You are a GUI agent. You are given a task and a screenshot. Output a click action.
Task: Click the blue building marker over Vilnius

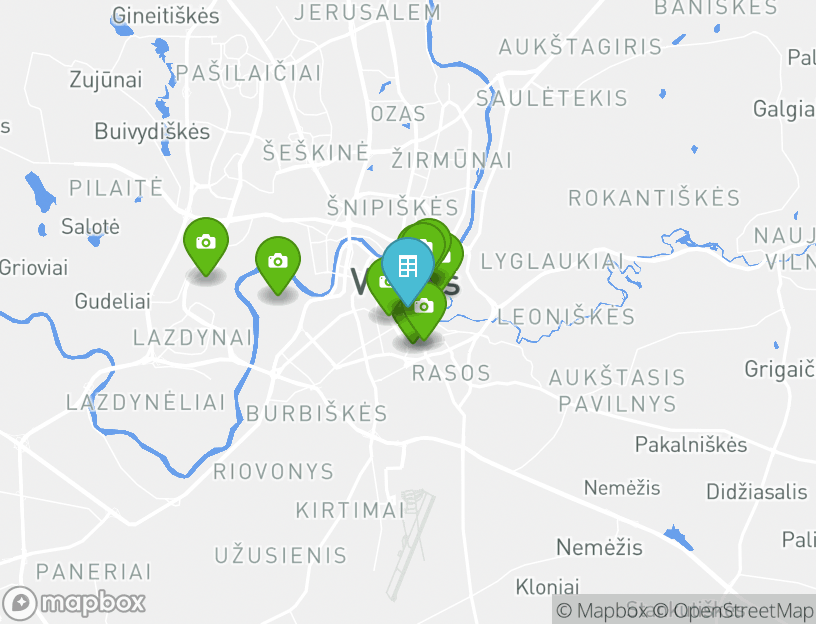(407, 267)
